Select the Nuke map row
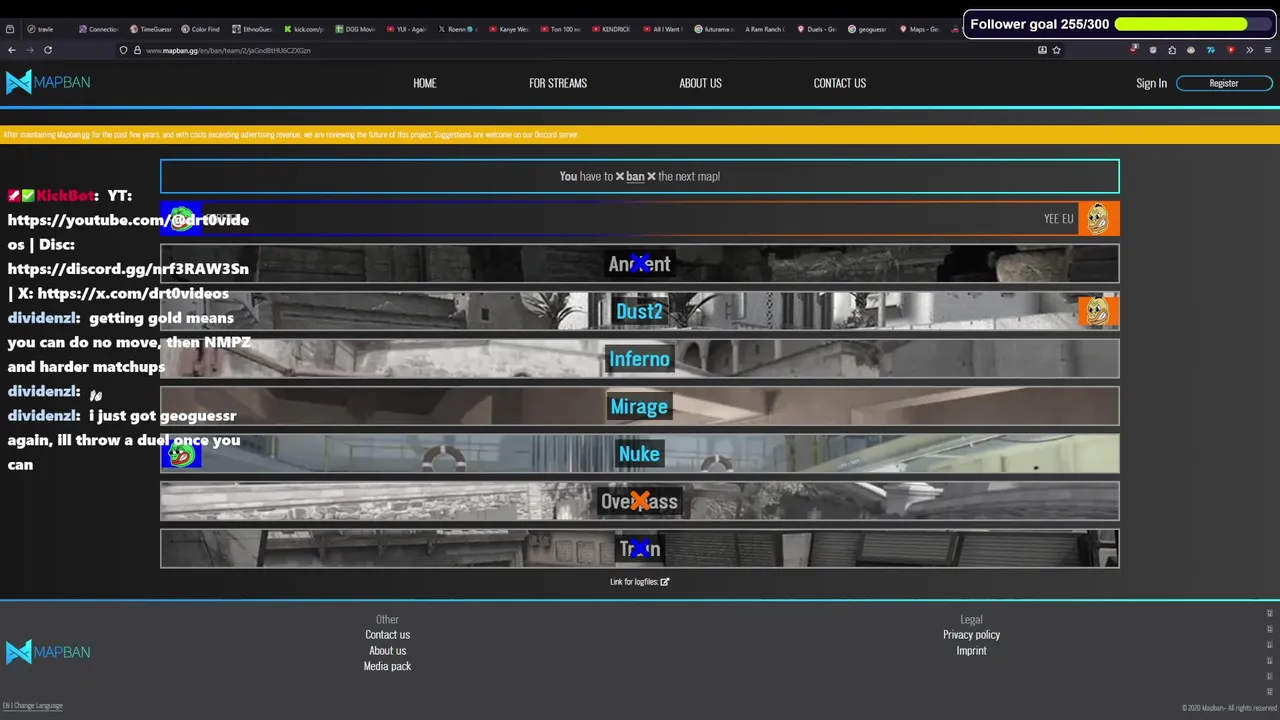This screenshot has height=720, width=1280. [x=639, y=454]
